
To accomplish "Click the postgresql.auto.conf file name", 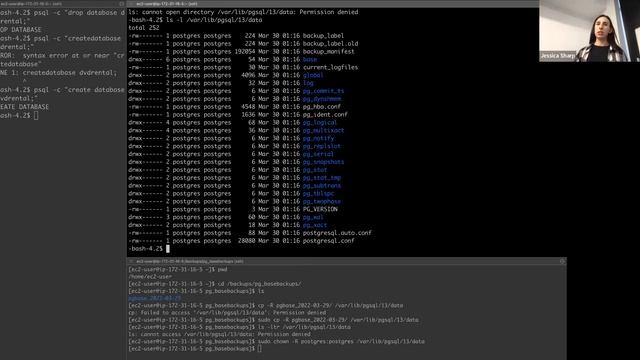I will (337, 233).
